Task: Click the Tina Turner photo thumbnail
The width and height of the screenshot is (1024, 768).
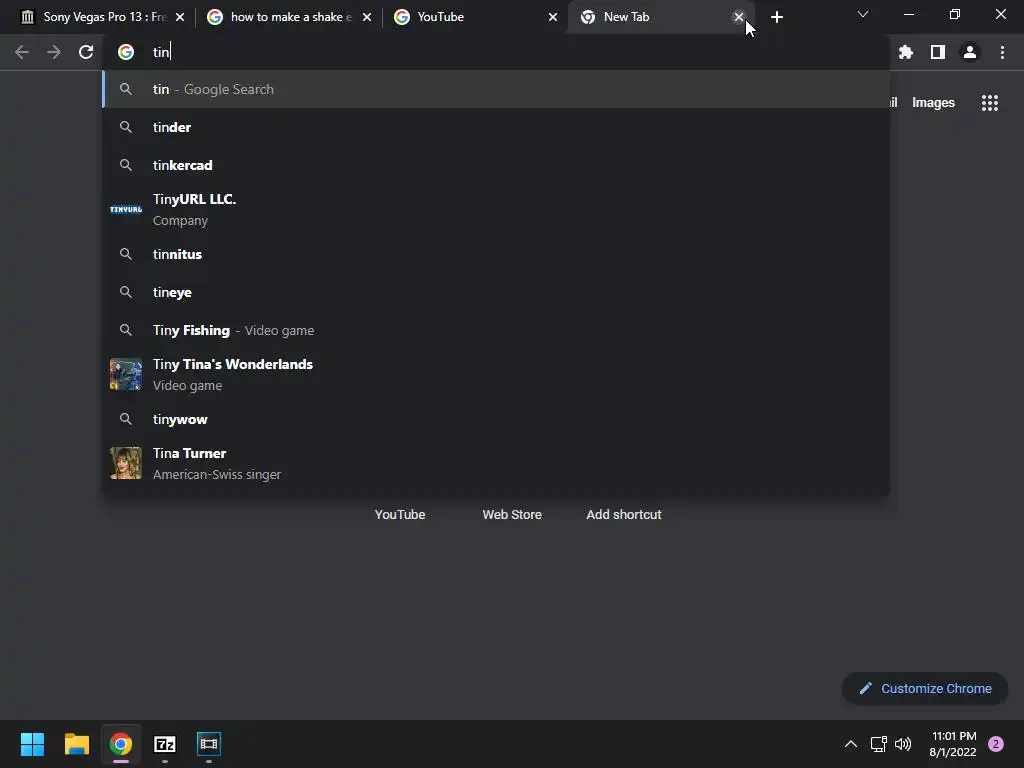Action: click(x=125, y=463)
